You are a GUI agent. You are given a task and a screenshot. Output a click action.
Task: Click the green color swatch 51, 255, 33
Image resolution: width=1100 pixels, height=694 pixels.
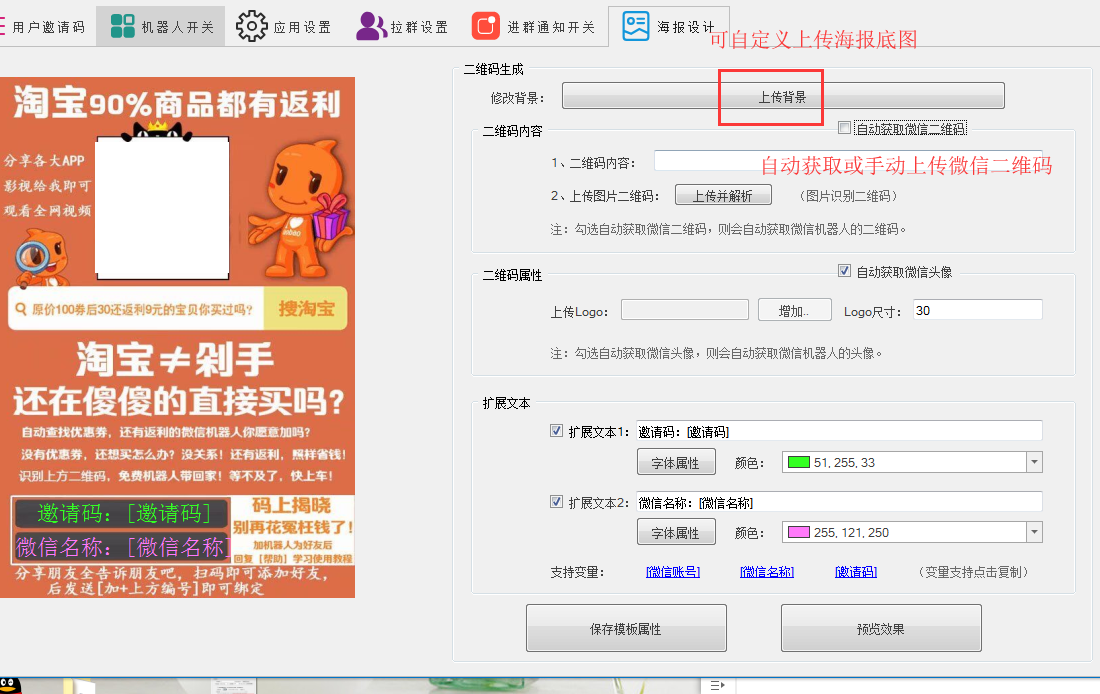pos(799,462)
